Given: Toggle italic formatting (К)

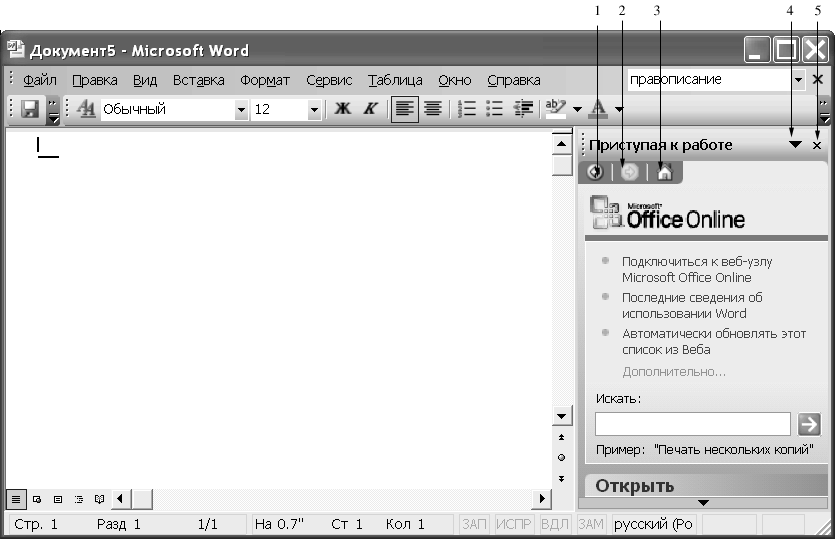Looking at the screenshot, I should (370, 109).
